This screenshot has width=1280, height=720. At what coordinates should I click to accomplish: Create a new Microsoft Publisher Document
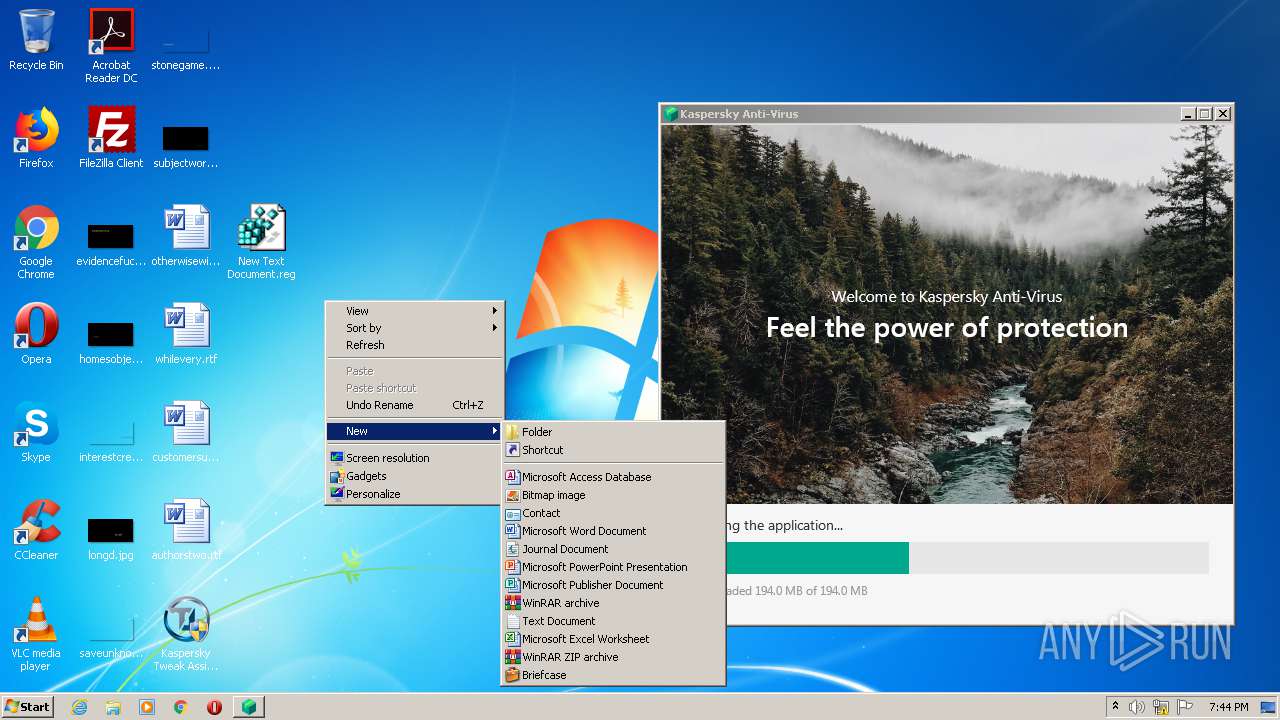pyautogui.click(x=613, y=585)
